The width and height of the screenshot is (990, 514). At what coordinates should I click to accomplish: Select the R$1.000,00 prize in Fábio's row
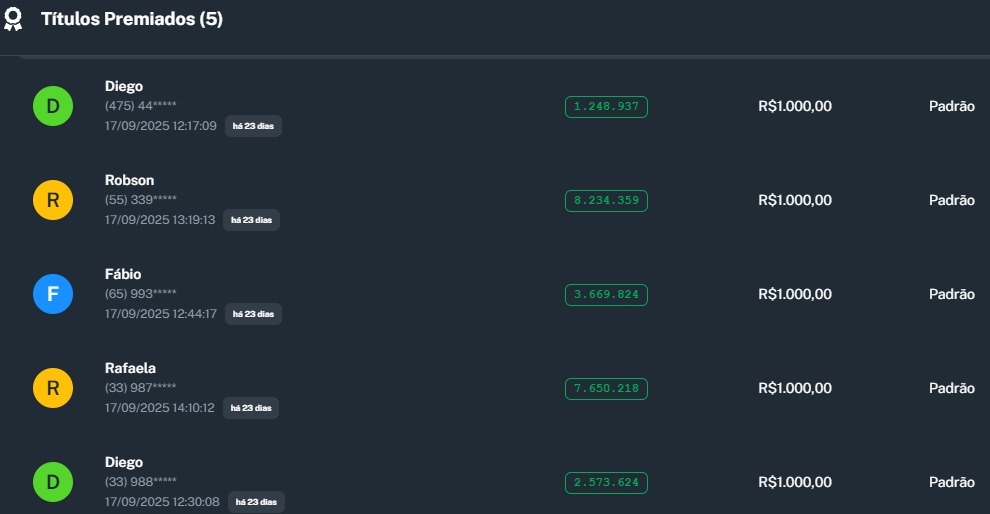pyautogui.click(x=794, y=294)
